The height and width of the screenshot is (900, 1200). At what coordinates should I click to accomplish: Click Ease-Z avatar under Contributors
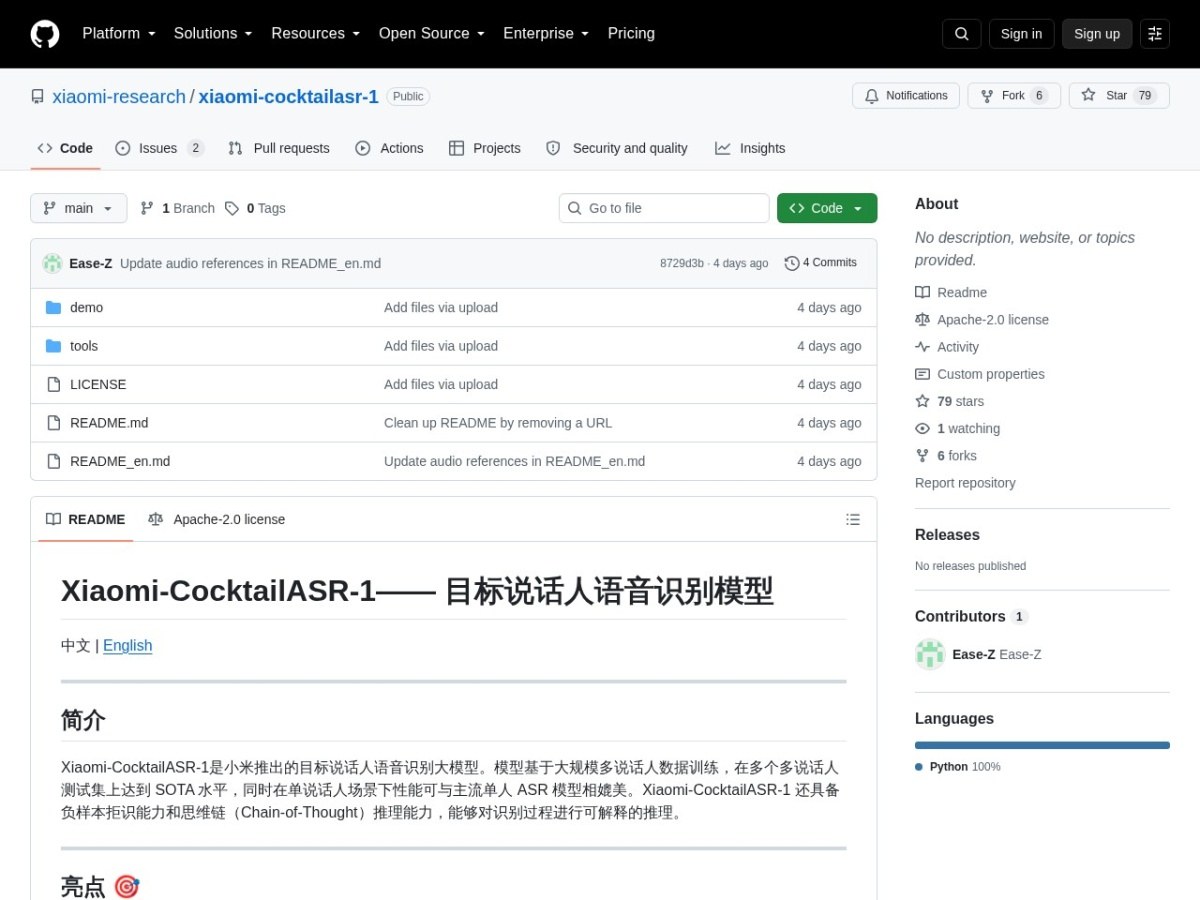930,654
